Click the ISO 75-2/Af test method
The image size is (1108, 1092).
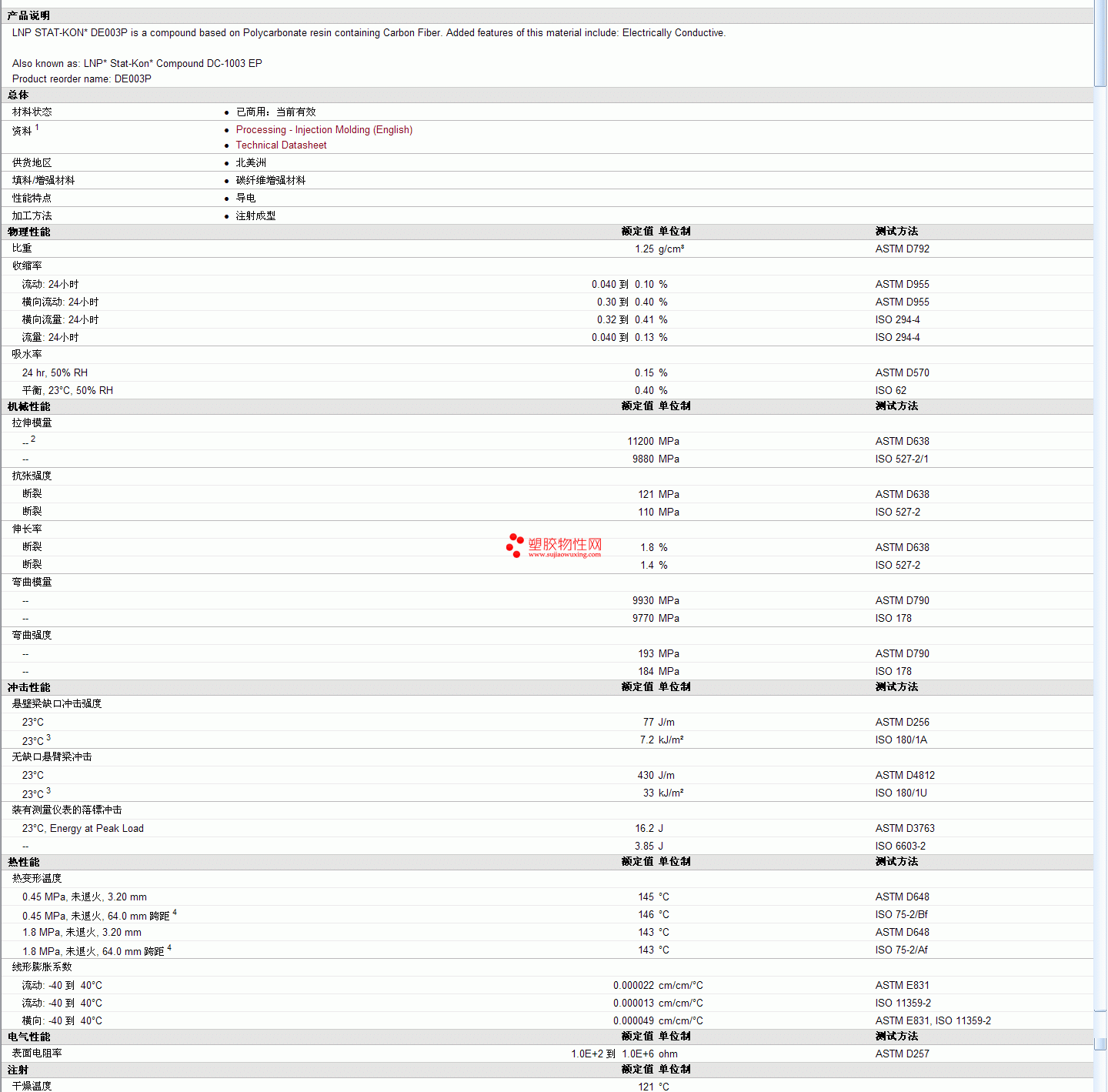pyautogui.click(x=902, y=950)
